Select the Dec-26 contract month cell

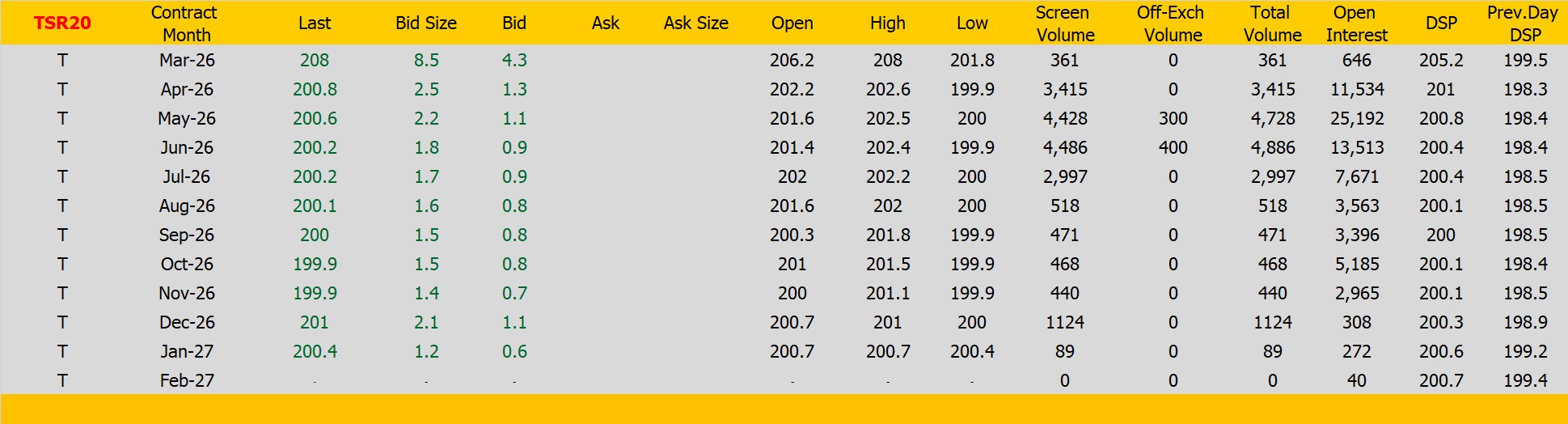point(187,323)
